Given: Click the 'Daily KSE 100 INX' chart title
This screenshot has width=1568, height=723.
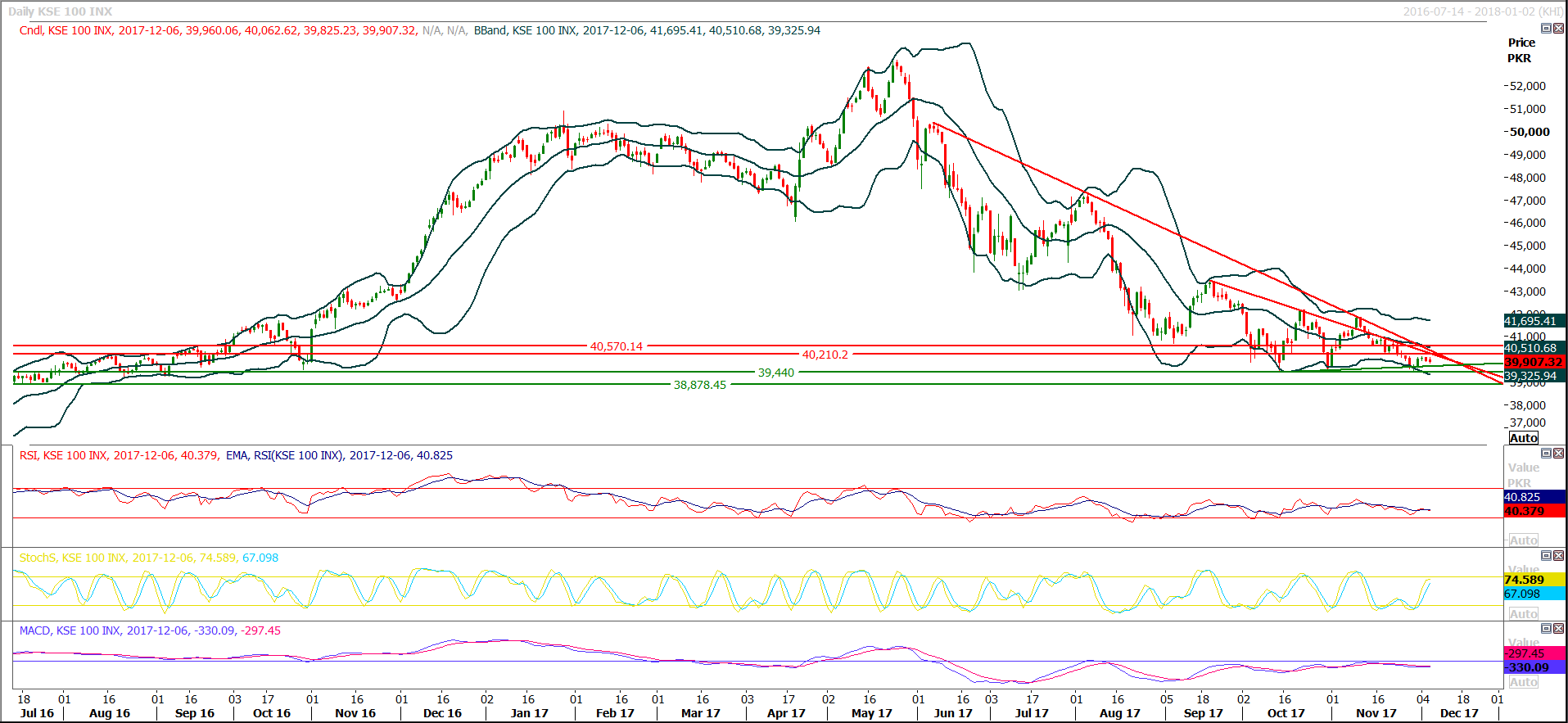Looking at the screenshot, I should point(60,11).
